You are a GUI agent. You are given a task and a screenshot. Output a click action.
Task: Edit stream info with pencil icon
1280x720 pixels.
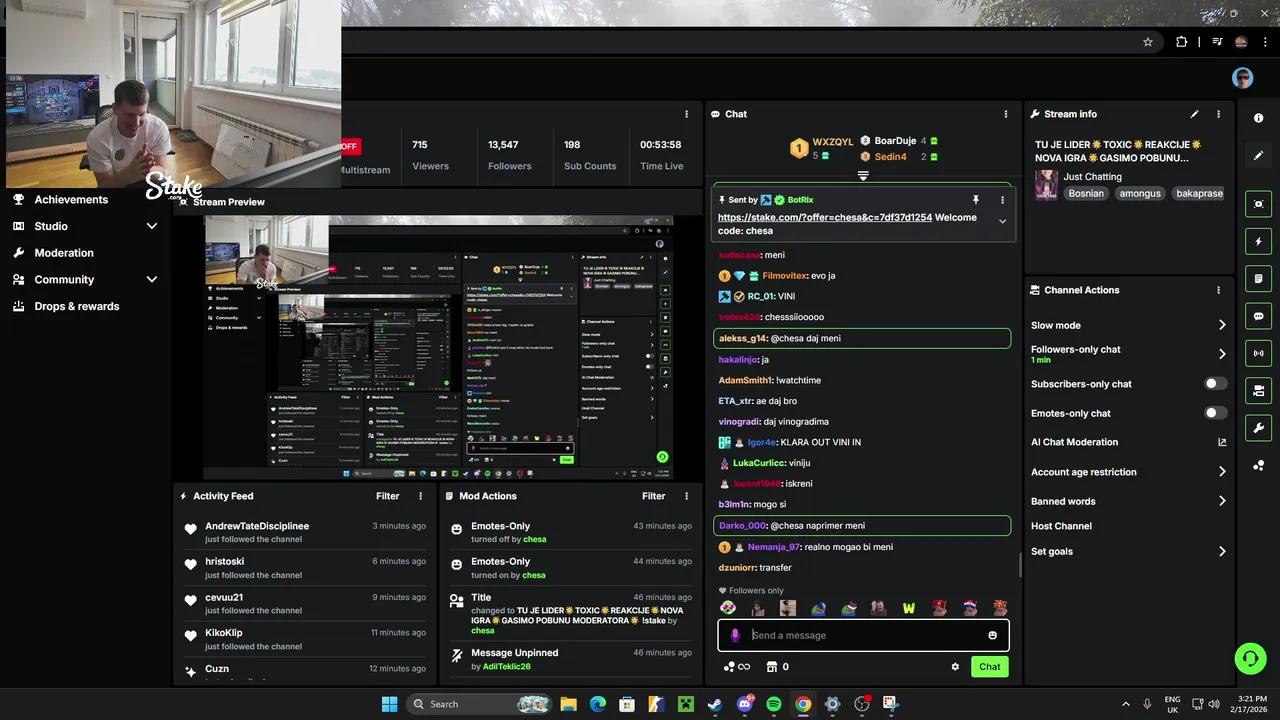(x=1194, y=114)
